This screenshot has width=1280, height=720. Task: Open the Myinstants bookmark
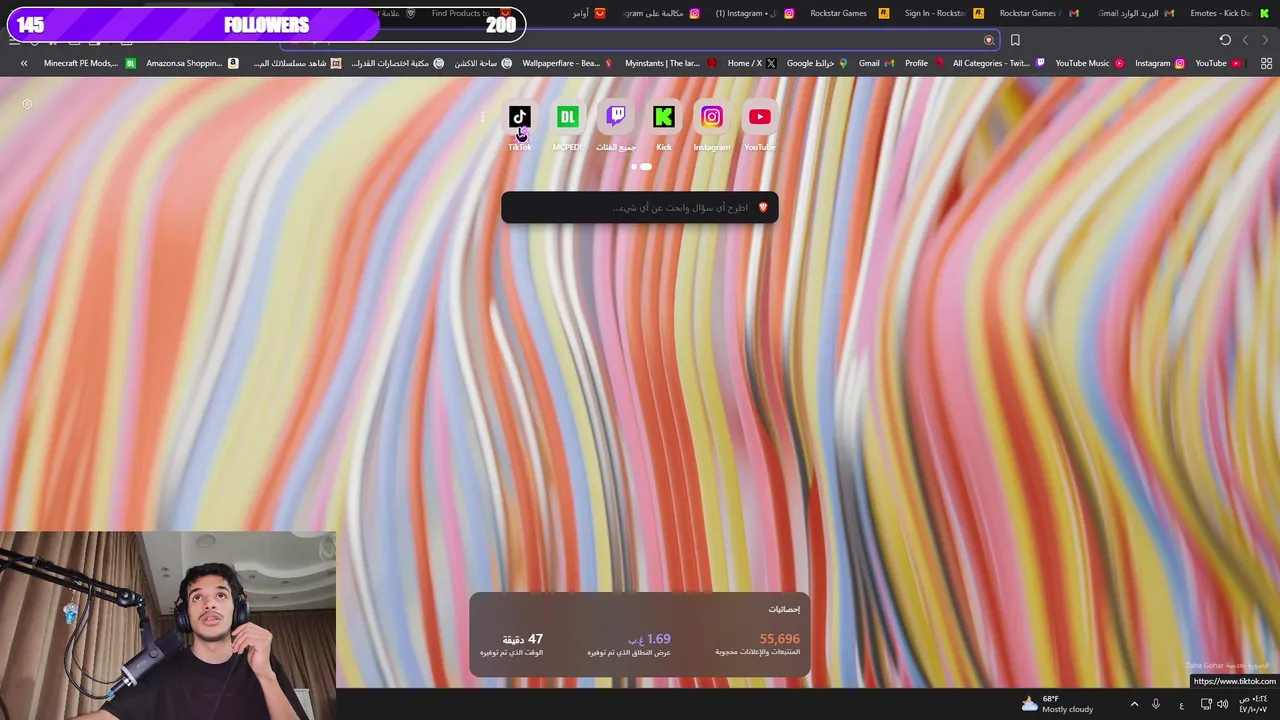click(x=670, y=63)
